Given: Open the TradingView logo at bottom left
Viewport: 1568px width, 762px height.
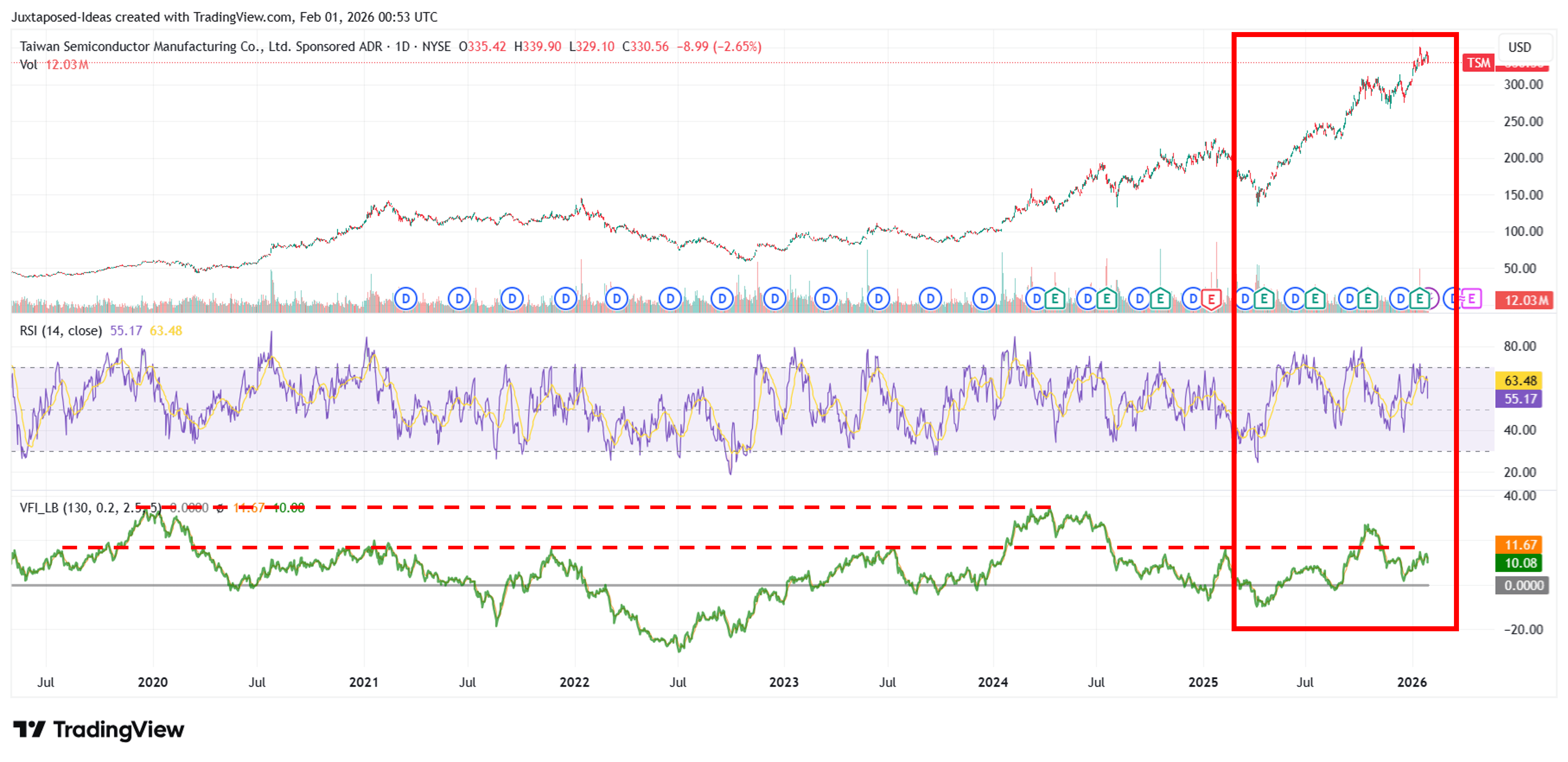Looking at the screenshot, I should 99,729.
